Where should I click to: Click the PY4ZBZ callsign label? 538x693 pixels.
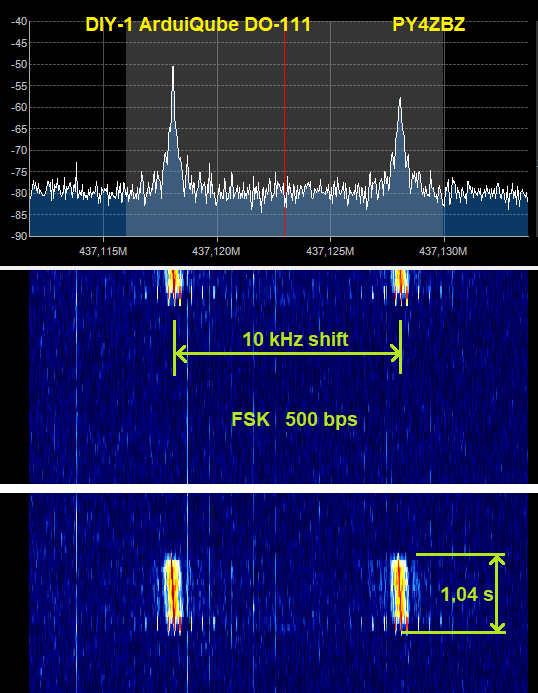coord(429,24)
